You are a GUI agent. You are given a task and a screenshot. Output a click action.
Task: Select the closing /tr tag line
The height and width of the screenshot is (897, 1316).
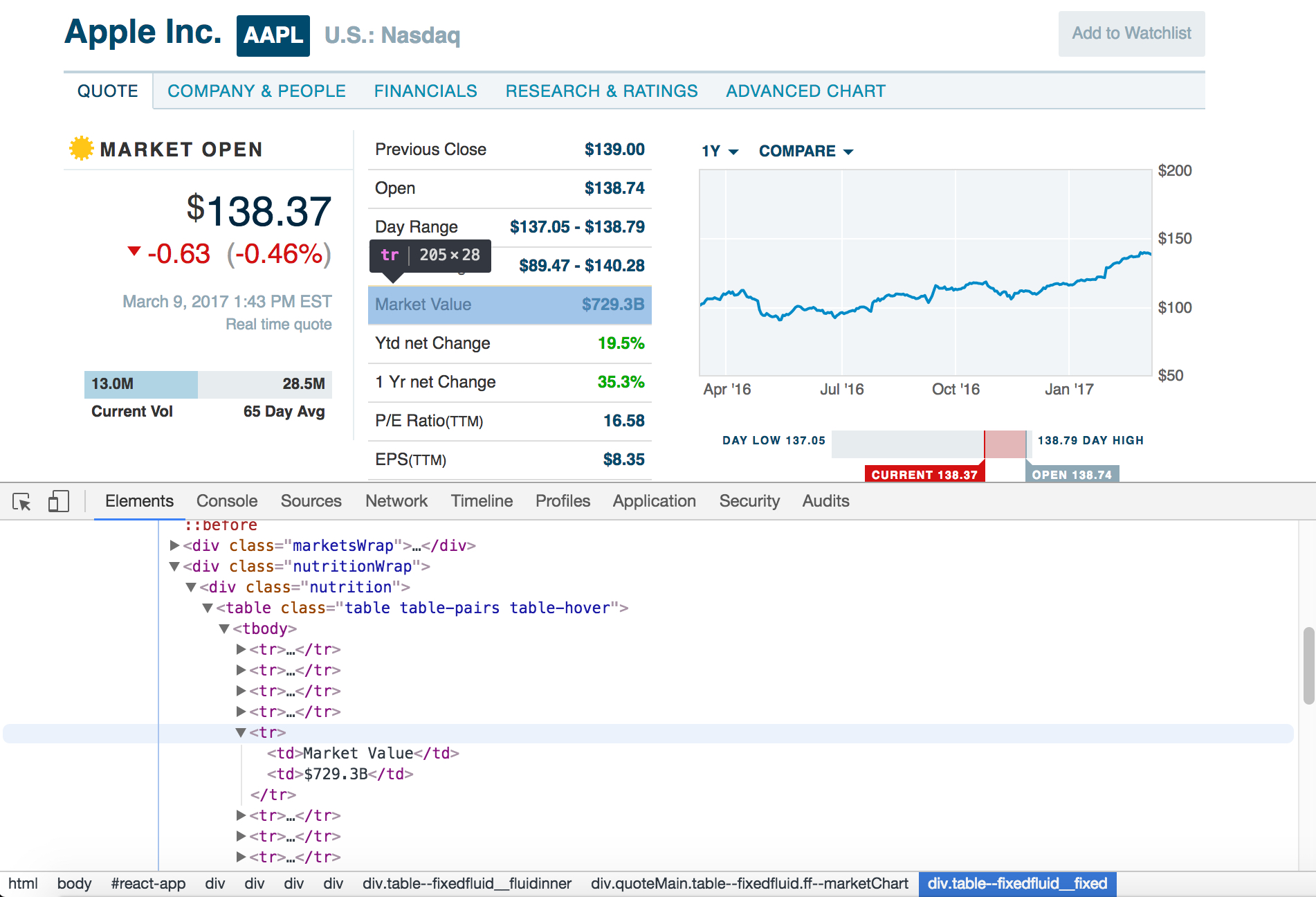point(273,795)
